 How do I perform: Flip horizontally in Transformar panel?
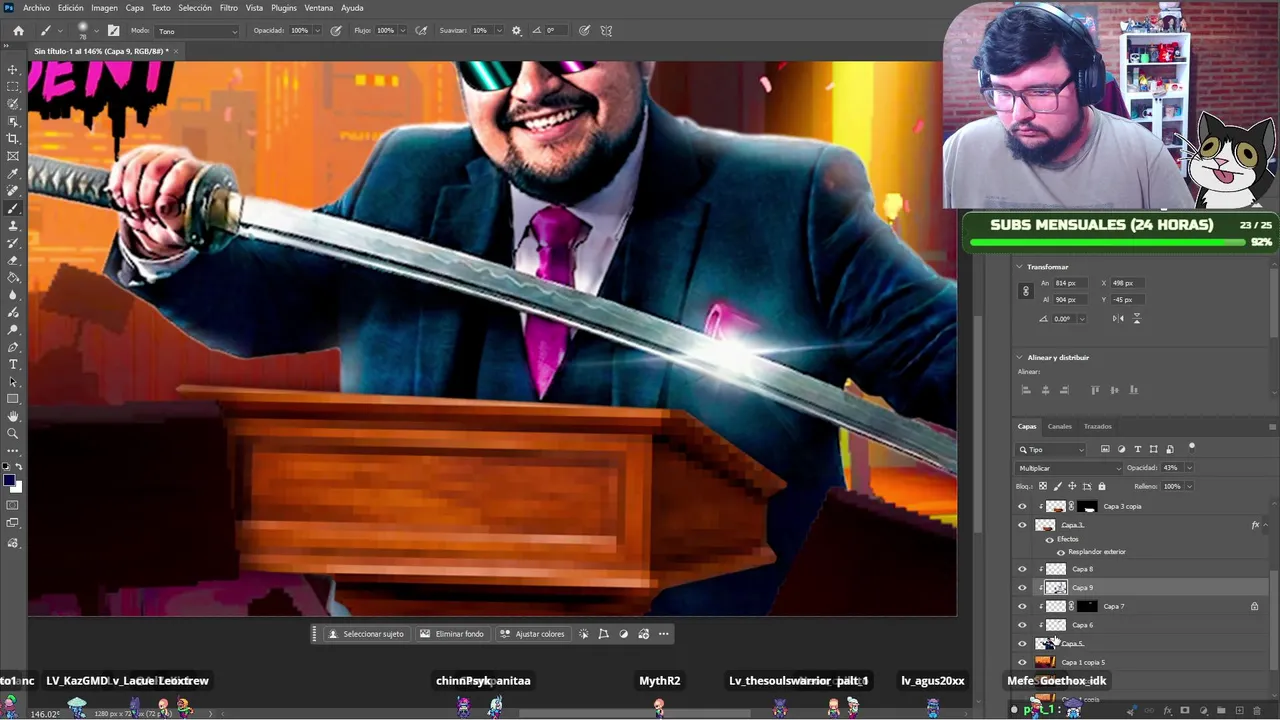(x=1118, y=319)
